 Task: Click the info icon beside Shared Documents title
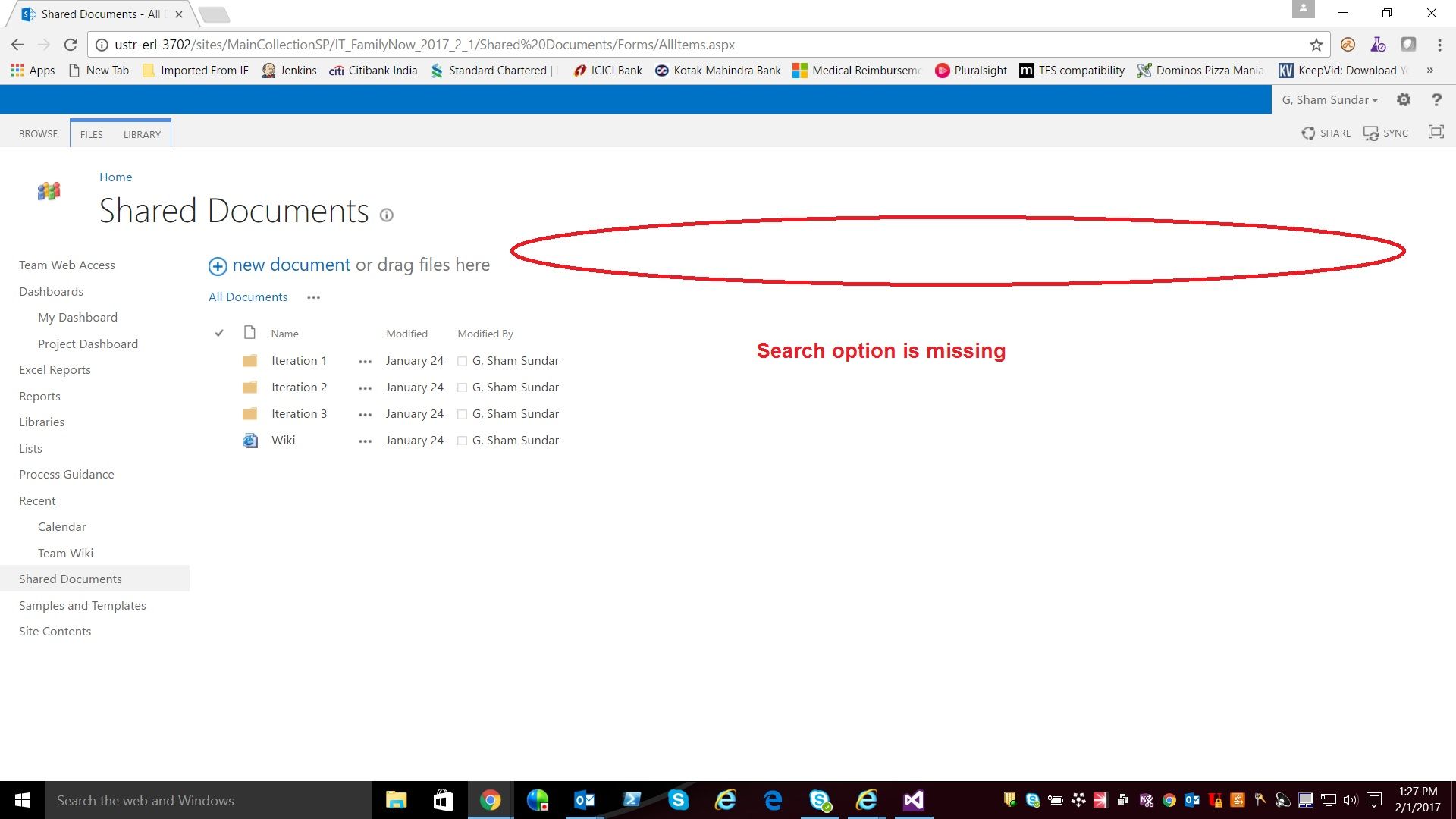tap(387, 215)
